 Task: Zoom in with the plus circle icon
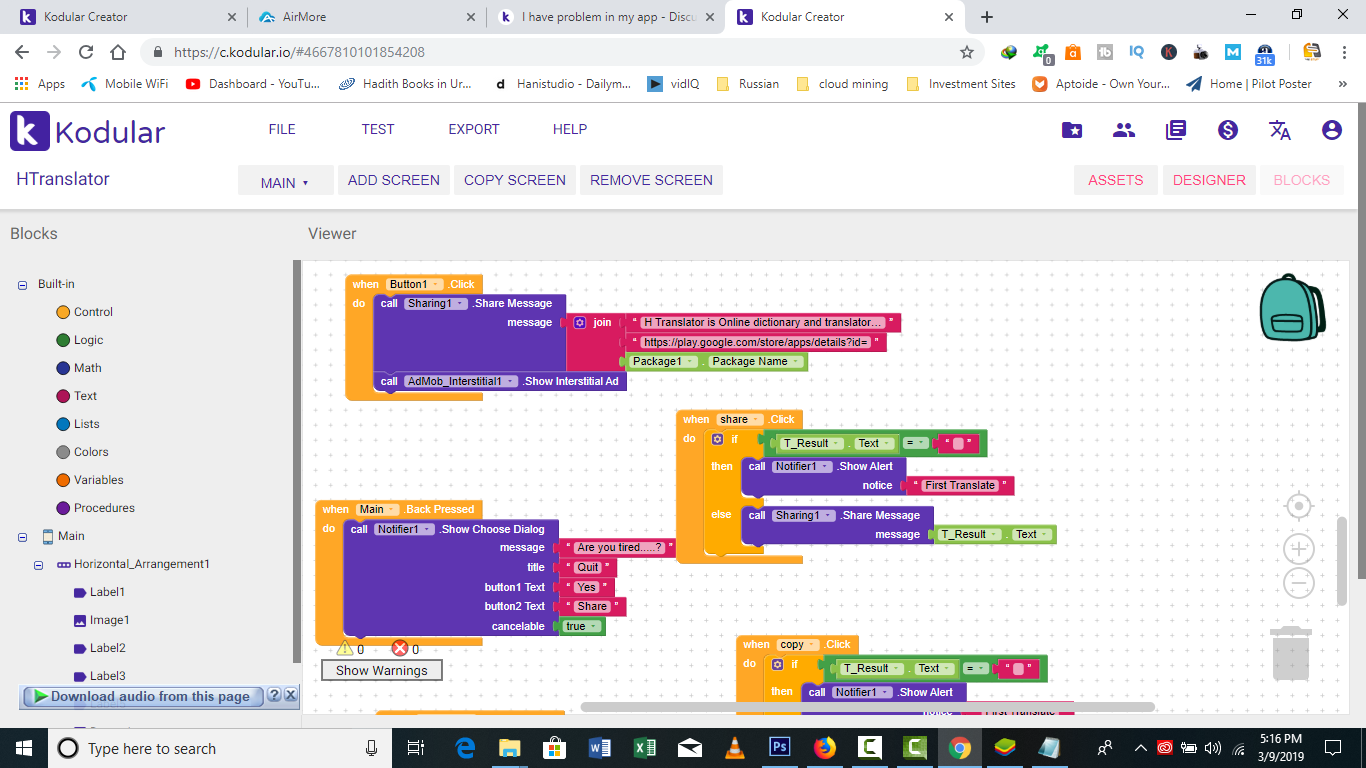point(1298,548)
